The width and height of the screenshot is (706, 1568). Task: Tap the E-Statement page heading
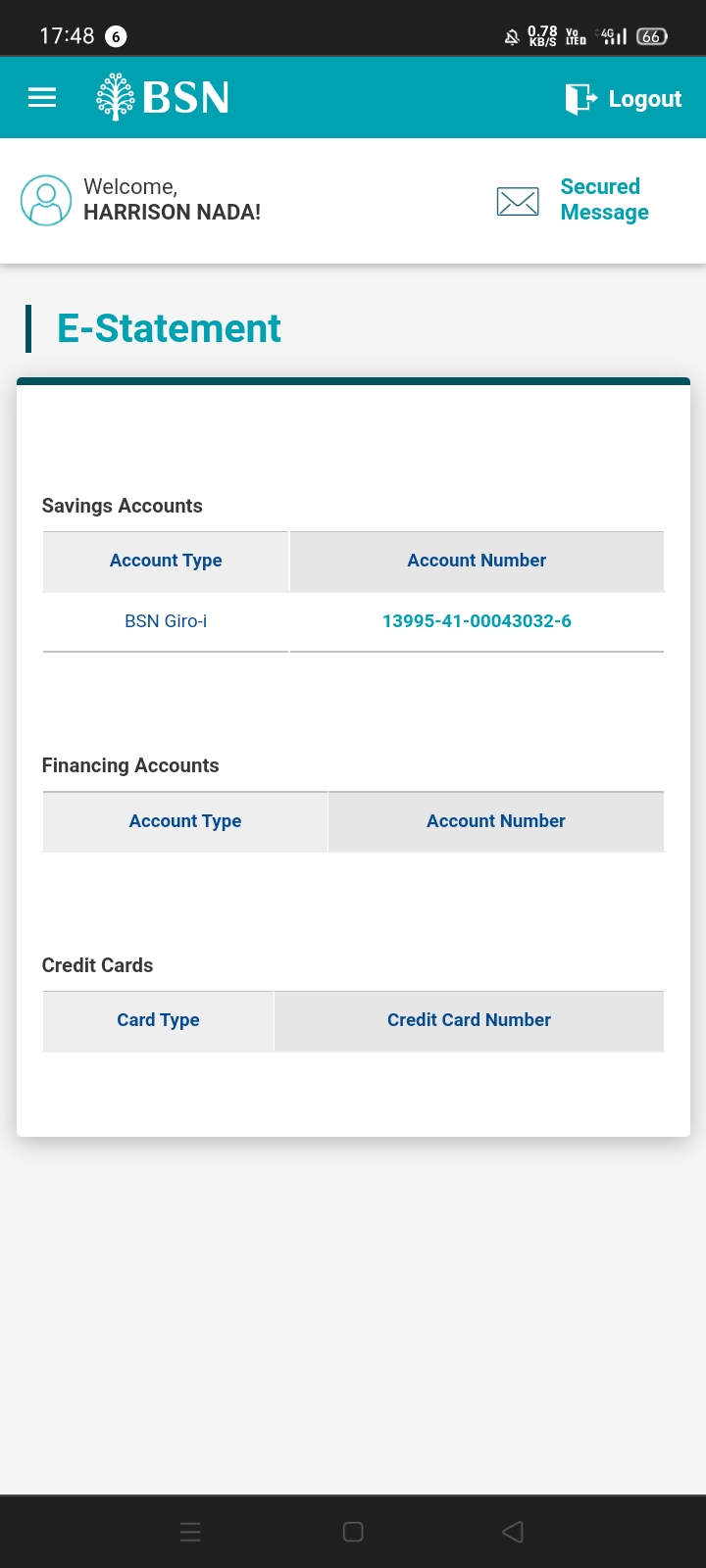(169, 328)
